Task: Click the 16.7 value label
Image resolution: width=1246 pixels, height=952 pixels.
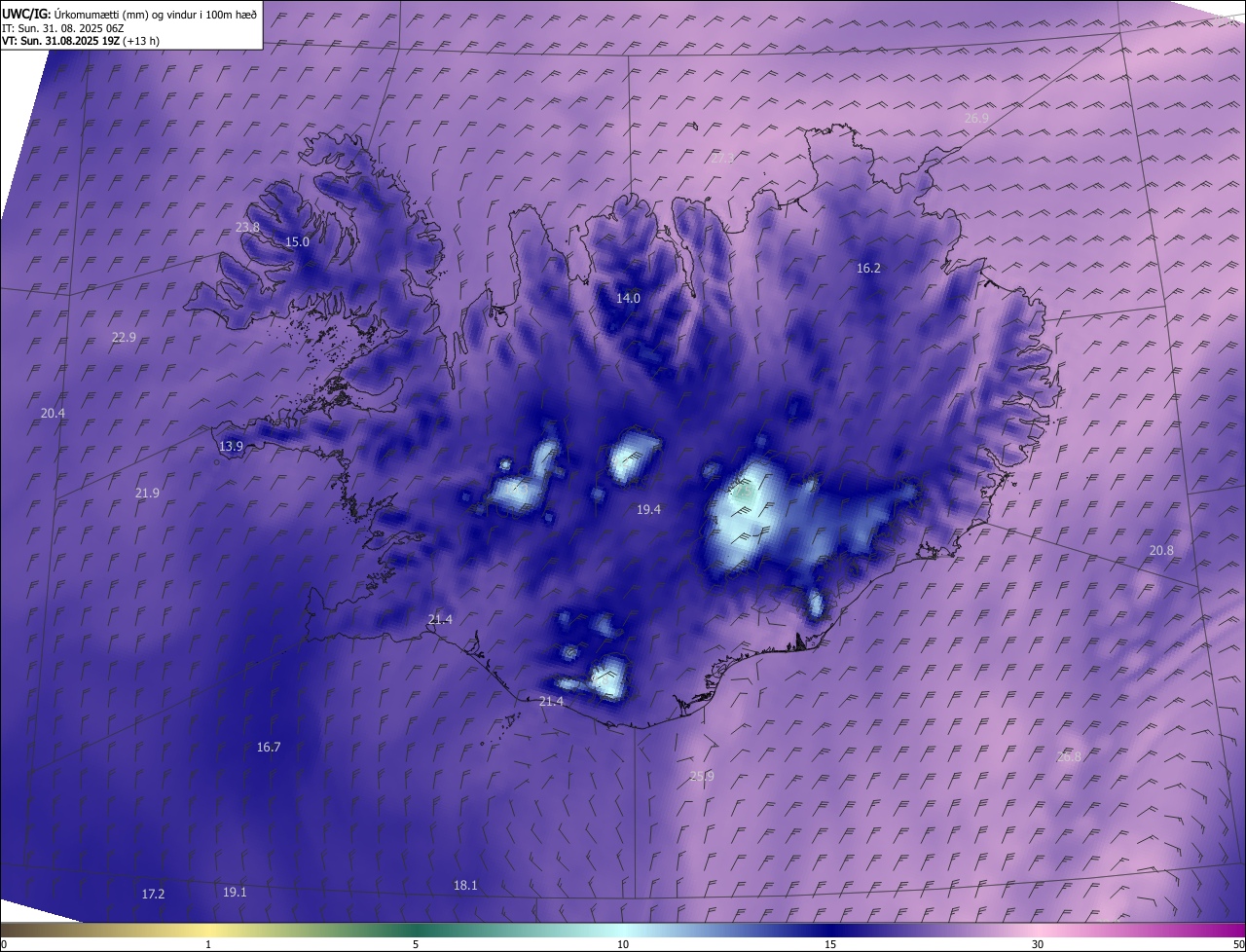Action: pyautogui.click(x=269, y=747)
